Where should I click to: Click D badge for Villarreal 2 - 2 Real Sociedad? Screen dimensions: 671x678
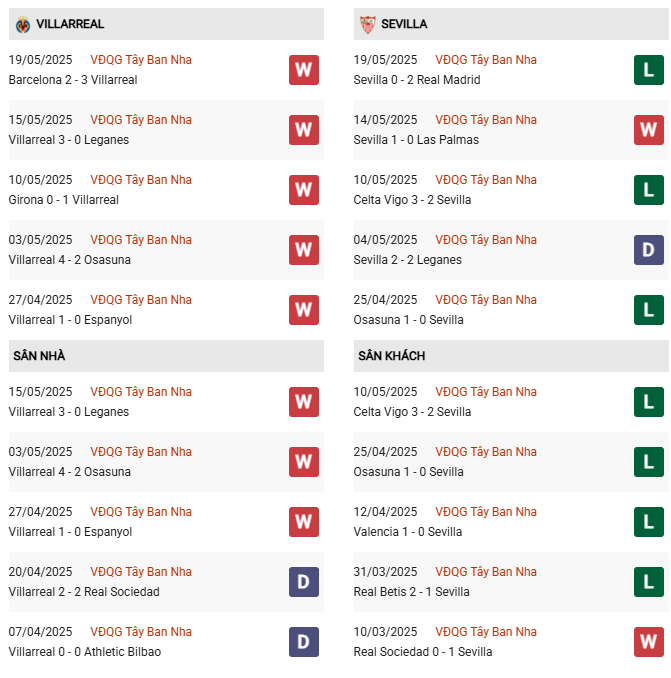coord(304,582)
